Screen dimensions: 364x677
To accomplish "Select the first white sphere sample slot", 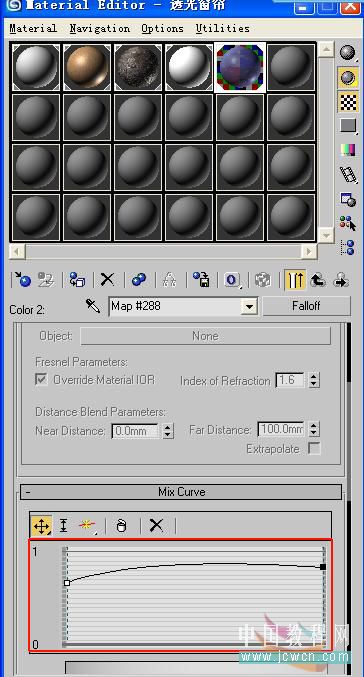I will (36, 67).
